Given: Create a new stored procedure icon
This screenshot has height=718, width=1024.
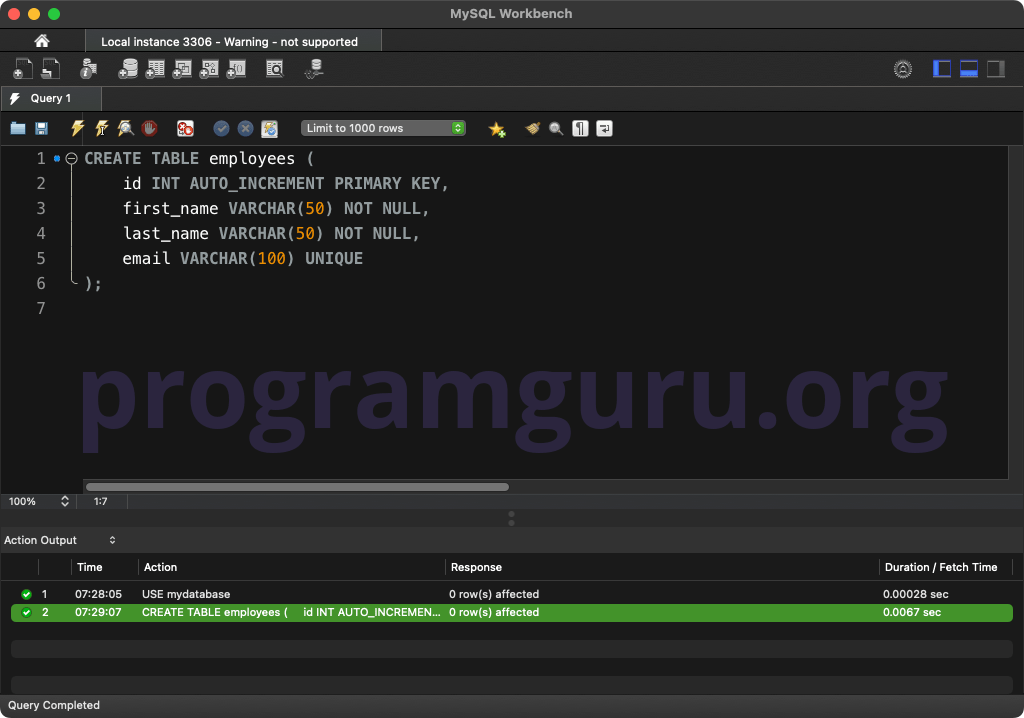Looking at the screenshot, I should coord(209,69).
